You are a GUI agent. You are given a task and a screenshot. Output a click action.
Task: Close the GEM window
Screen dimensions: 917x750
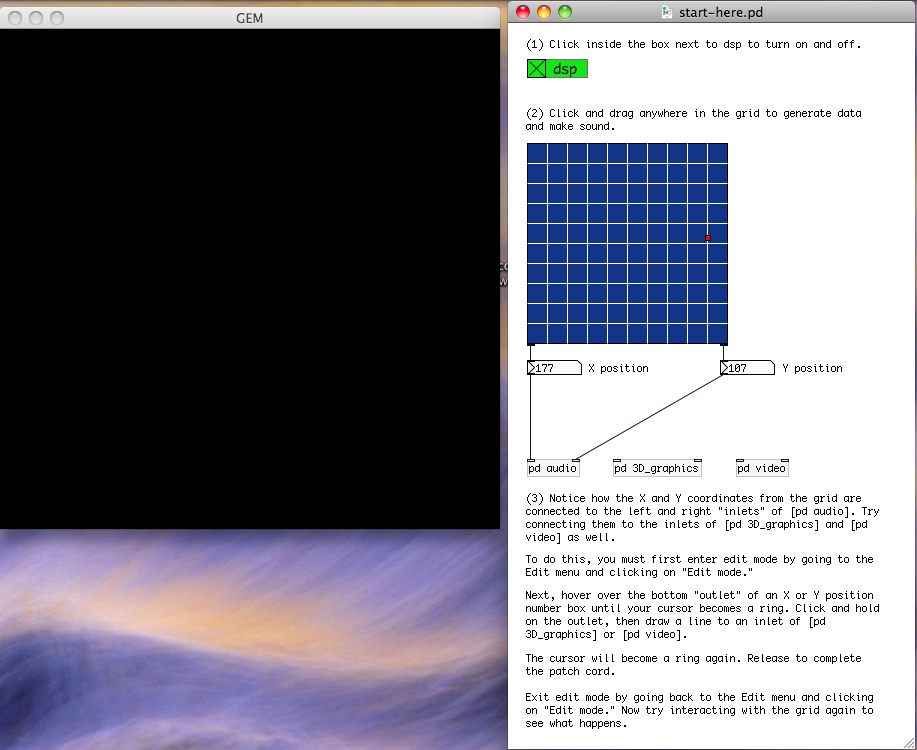(x=15, y=18)
